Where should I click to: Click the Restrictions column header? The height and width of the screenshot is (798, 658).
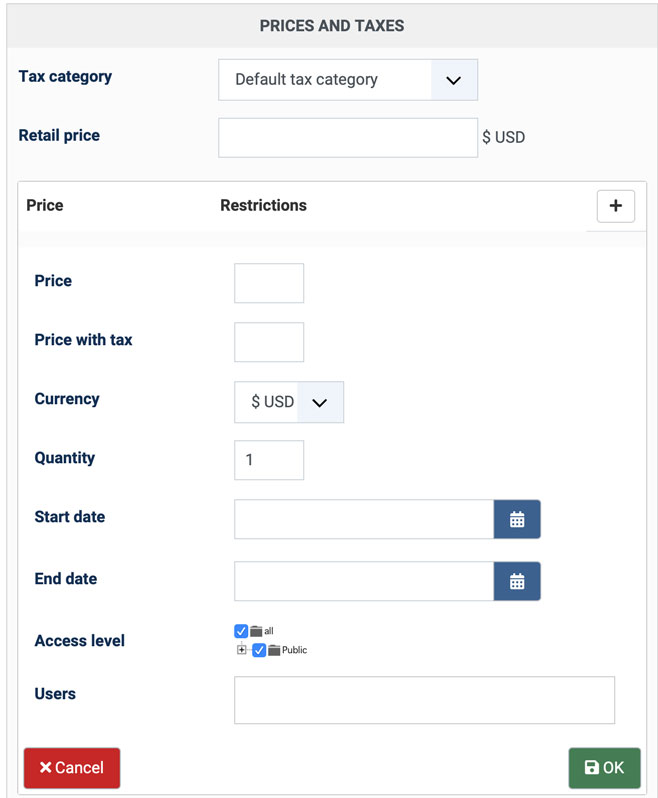pyautogui.click(x=263, y=205)
